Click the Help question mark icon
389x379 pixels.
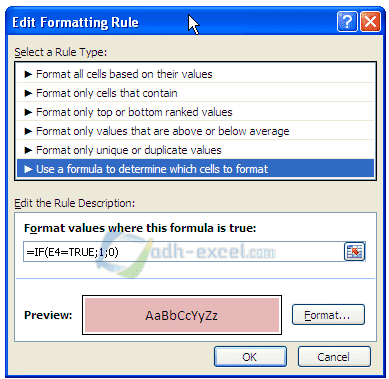click(x=347, y=22)
